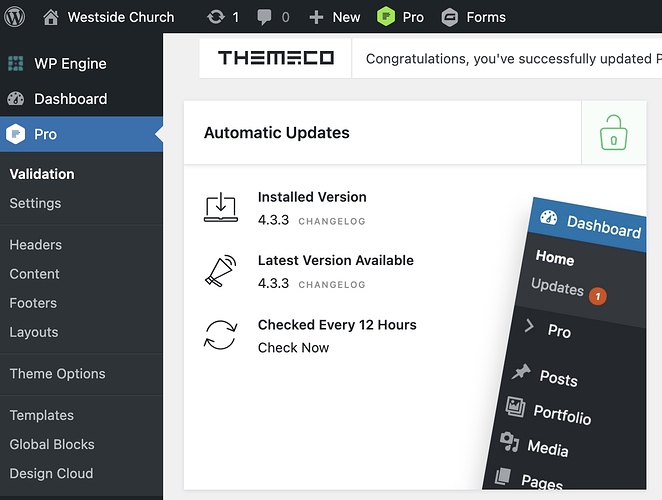Open the Footers submenu item

(33, 303)
